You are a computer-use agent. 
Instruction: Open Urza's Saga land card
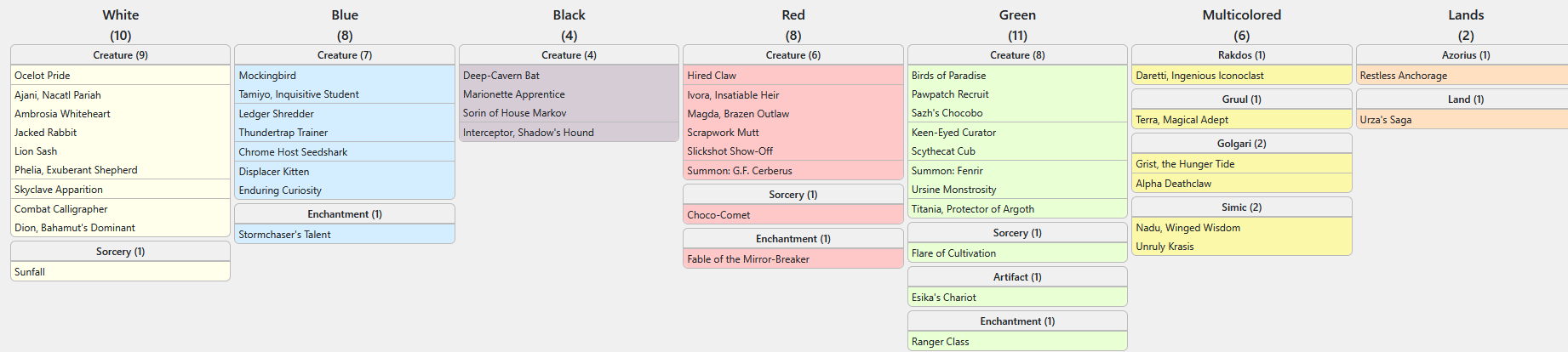coord(1385,120)
